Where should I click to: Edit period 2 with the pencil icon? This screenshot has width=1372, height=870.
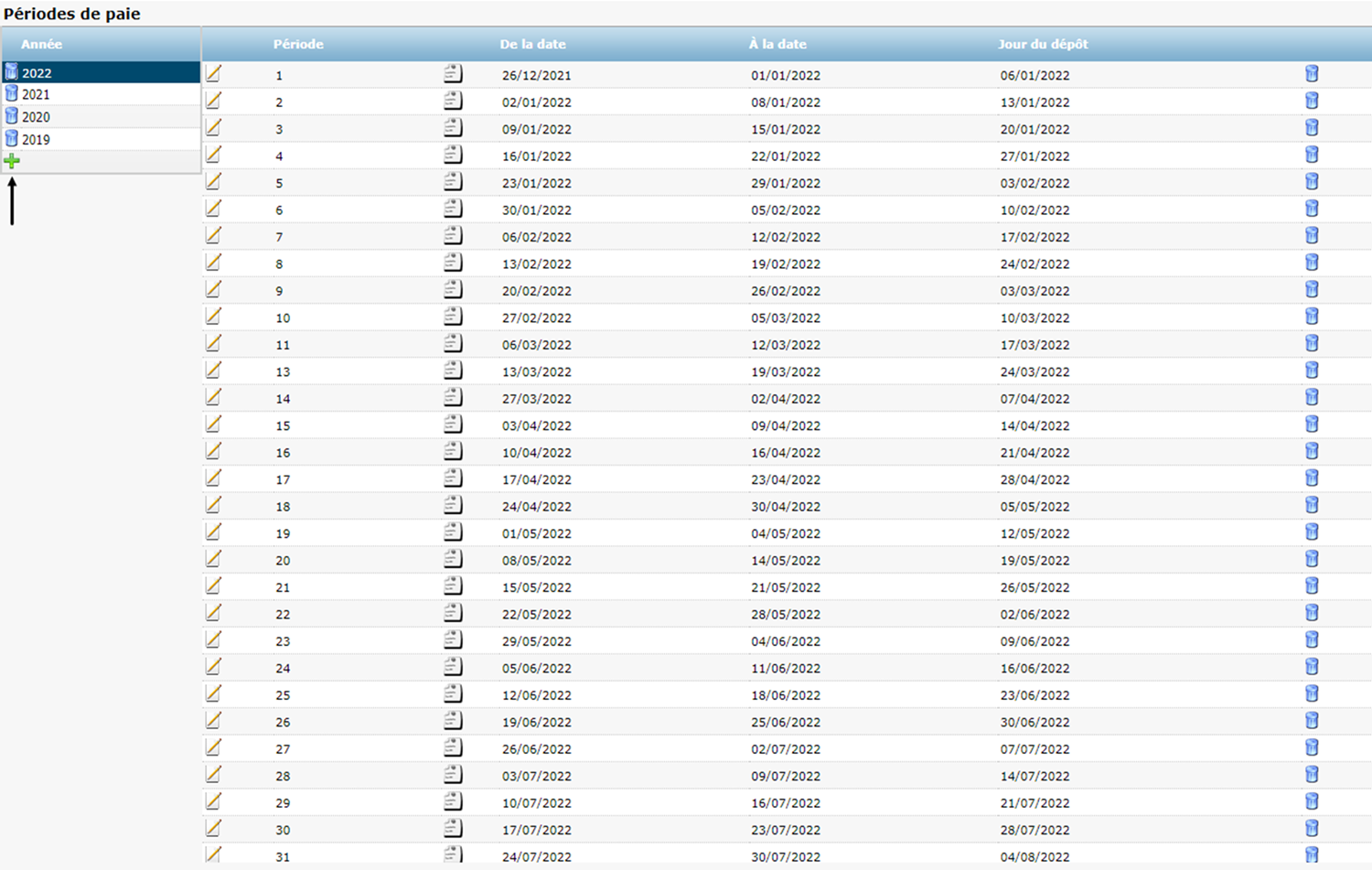[x=213, y=101]
